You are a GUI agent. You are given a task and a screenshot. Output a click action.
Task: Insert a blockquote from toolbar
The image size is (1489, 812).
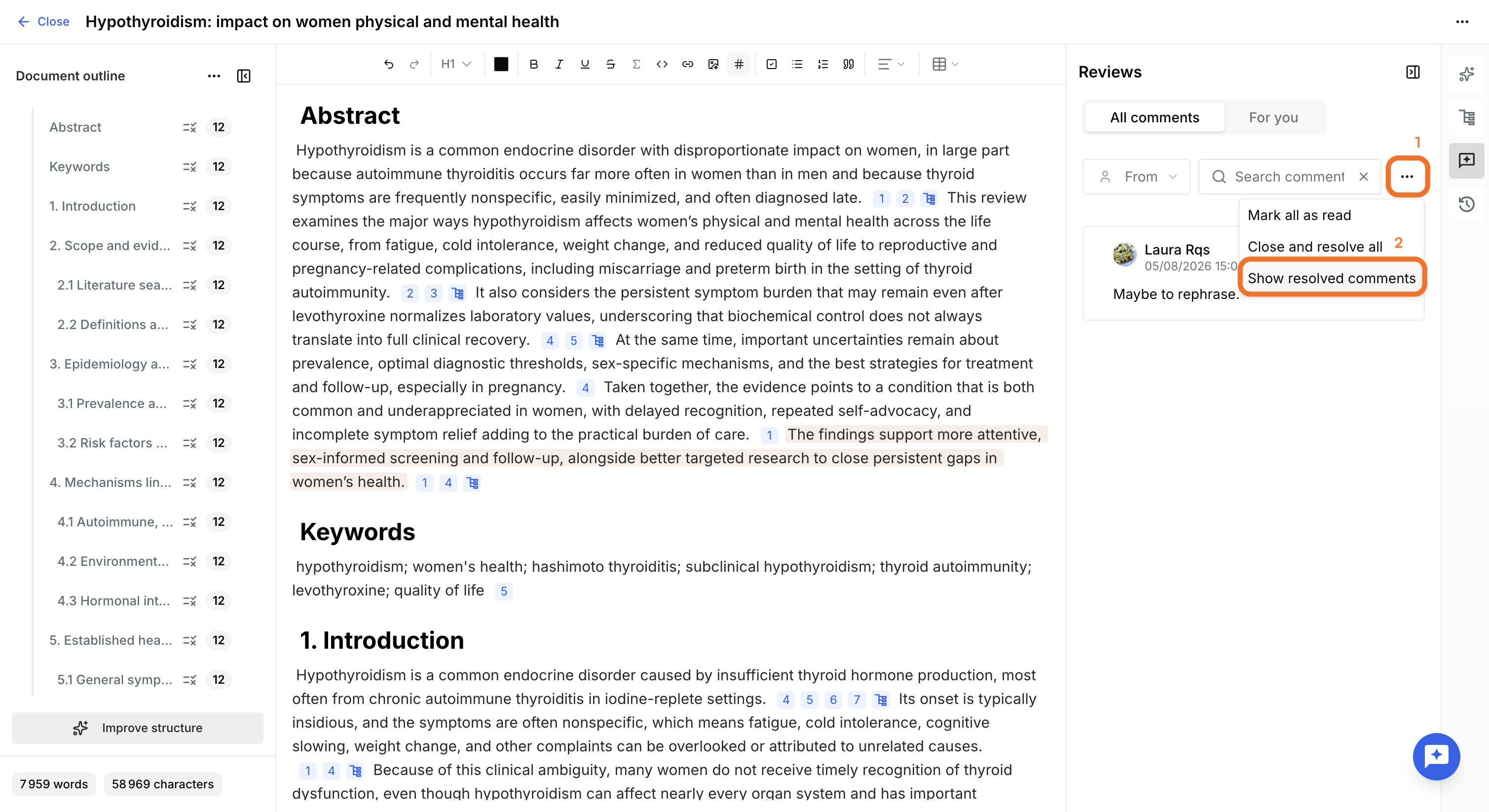(848, 64)
